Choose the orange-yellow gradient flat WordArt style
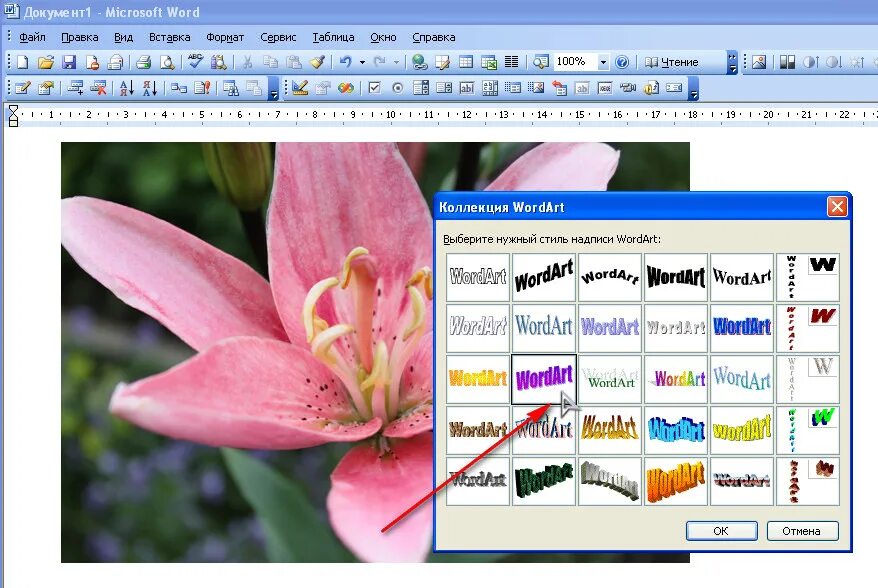Image resolution: width=878 pixels, height=588 pixels. tap(478, 379)
